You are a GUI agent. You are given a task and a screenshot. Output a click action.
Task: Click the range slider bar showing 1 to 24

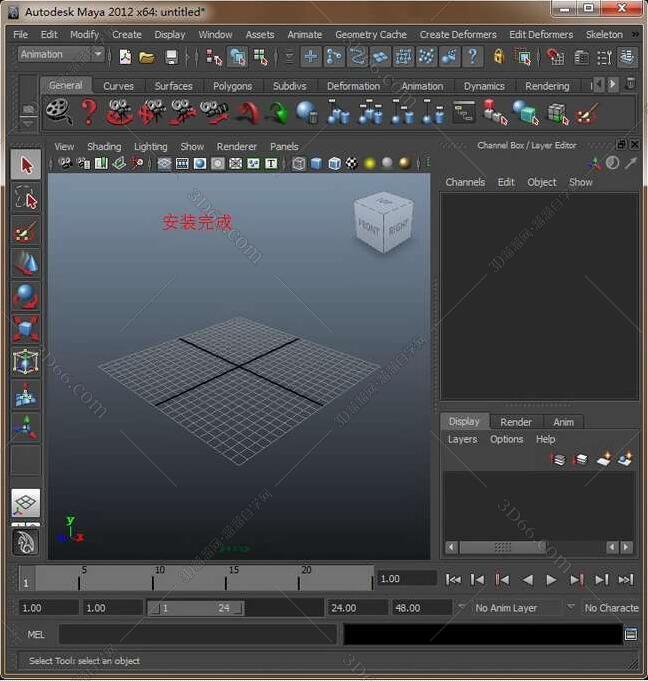click(x=196, y=608)
